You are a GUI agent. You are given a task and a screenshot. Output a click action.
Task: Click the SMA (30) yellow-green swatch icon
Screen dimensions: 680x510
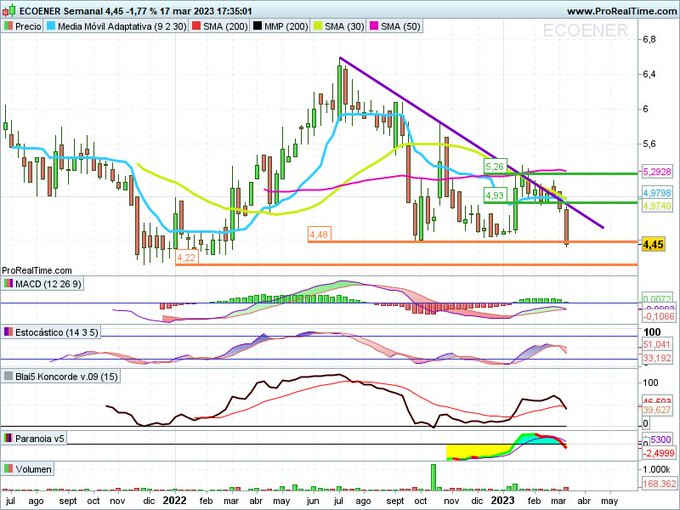pyautogui.click(x=318, y=26)
